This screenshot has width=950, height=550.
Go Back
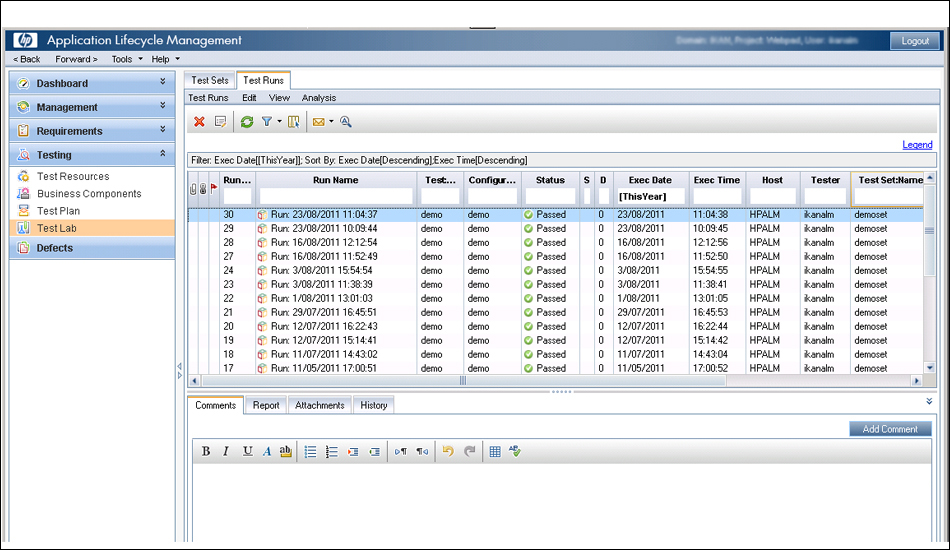tap(27, 59)
